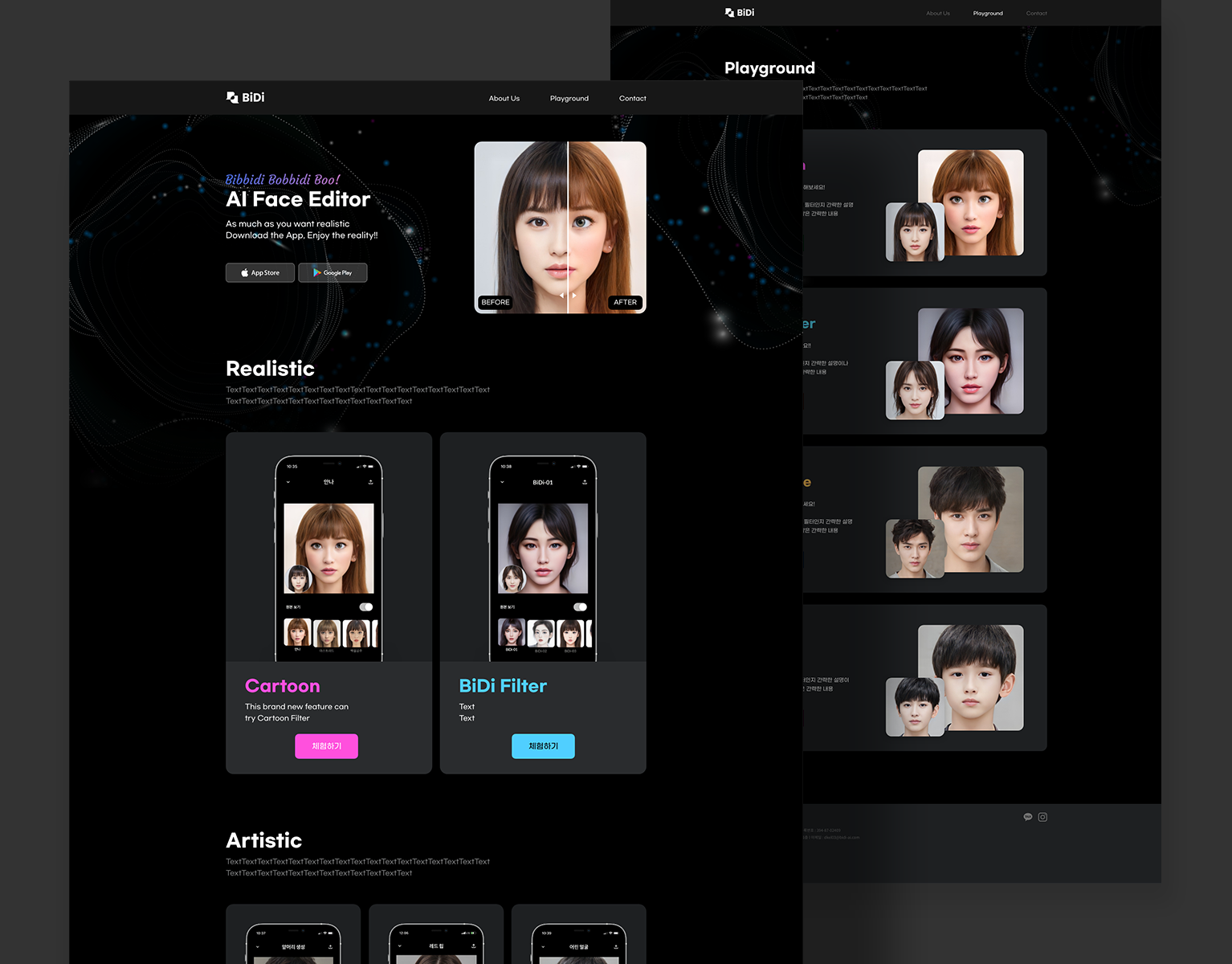Click the BiDi logo on the Playground page
The image size is (1232, 964).
739,13
